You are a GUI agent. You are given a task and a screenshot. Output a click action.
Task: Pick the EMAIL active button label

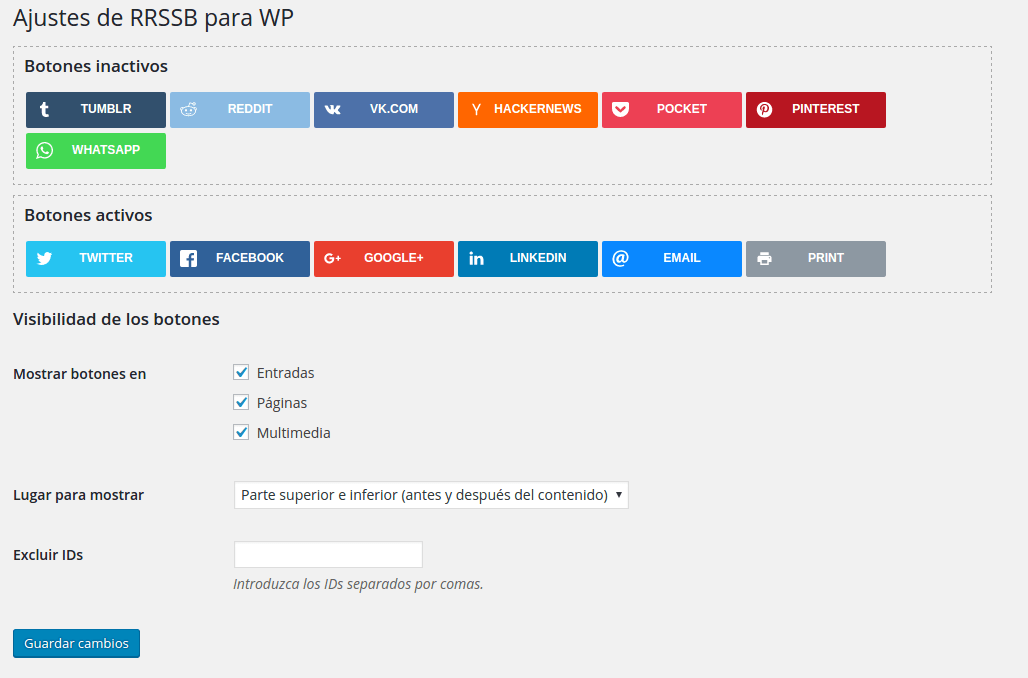(x=682, y=258)
